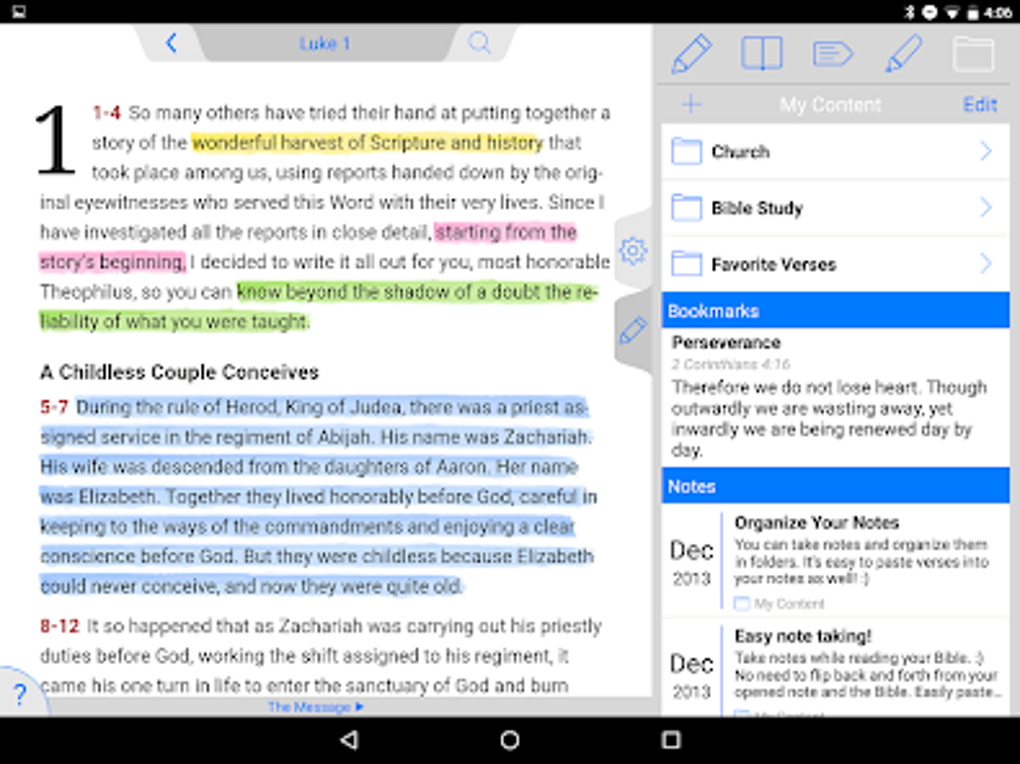Click the Favorite Verses folder label
The width and height of the screenshot is (1020, 764).
(x=773, y=264)
